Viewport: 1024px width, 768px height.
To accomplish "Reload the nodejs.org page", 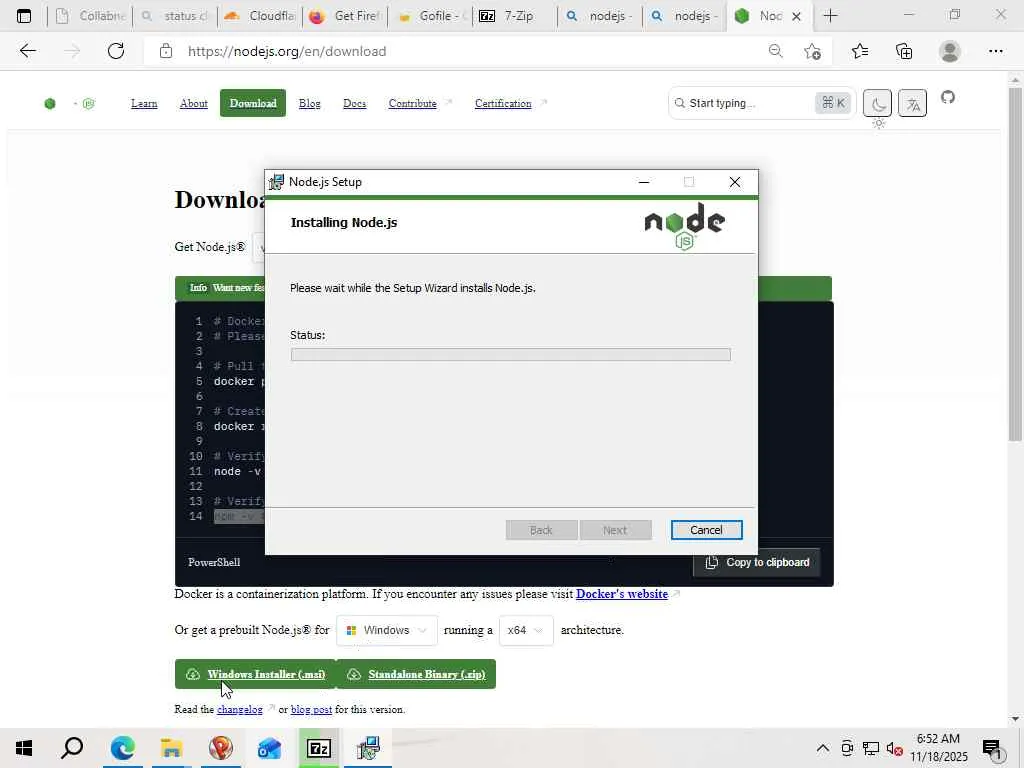I will [116, 51].
